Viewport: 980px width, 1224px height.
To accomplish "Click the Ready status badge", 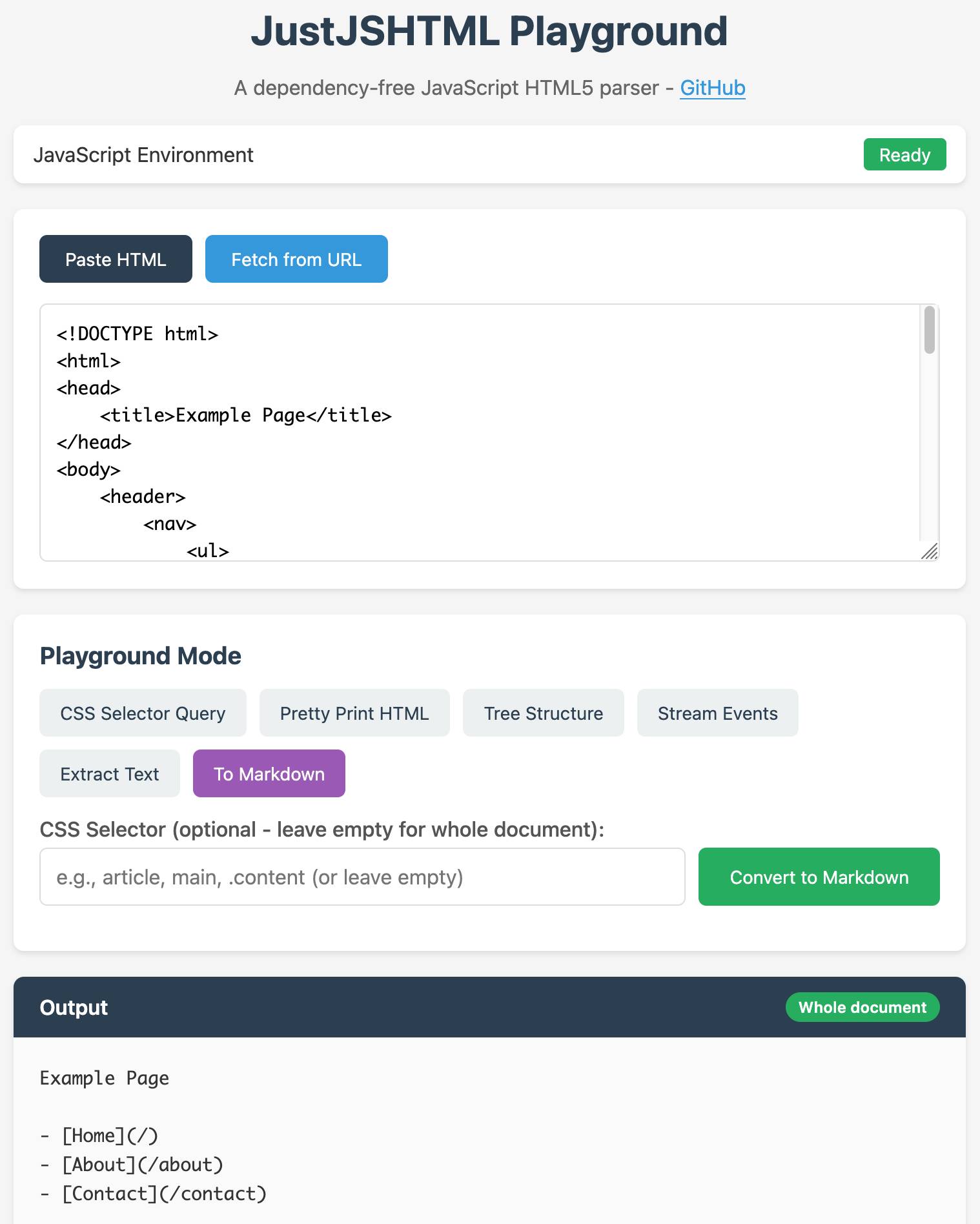I will [904, 154].
